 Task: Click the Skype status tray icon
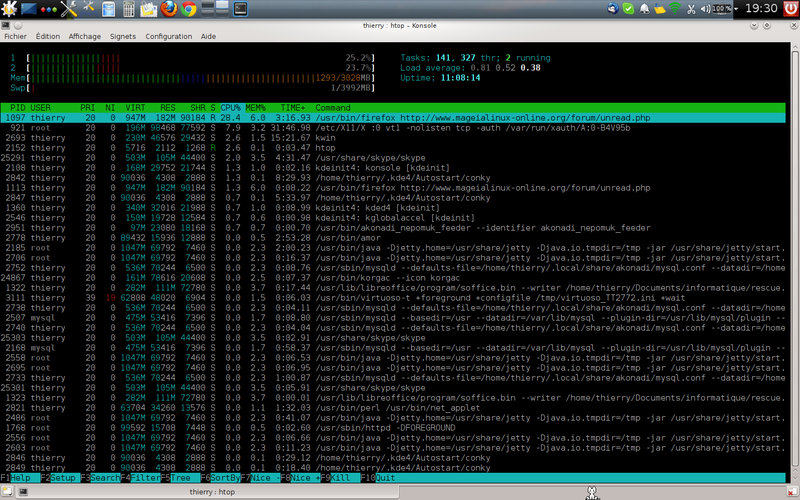coord(629,9)
